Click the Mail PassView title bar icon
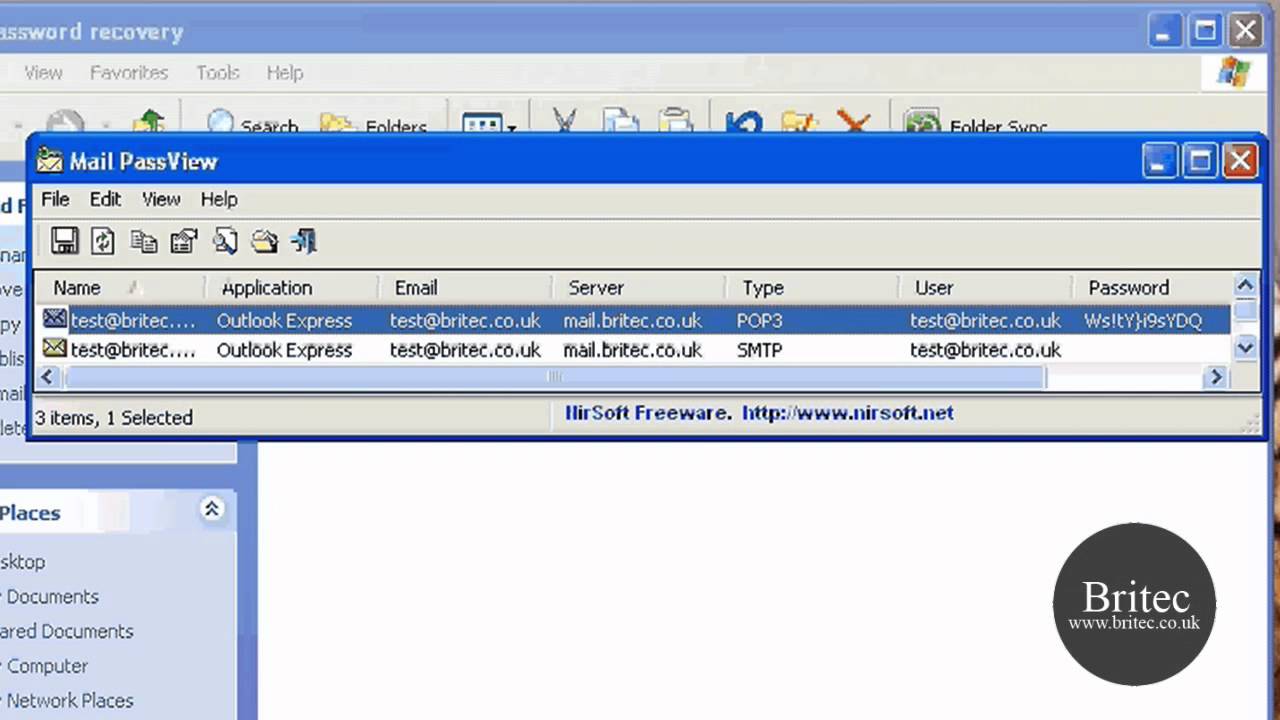This screenshot has height=720, width=1280. [49, 160]
